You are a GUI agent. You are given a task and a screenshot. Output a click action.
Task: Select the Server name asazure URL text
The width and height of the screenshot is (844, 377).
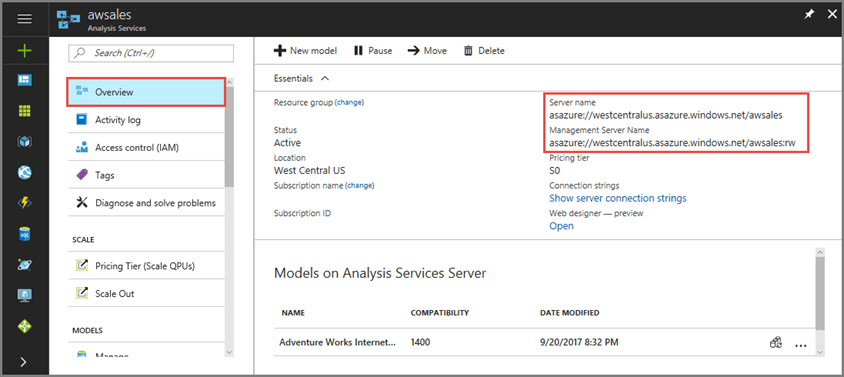(x=666, y=115)
